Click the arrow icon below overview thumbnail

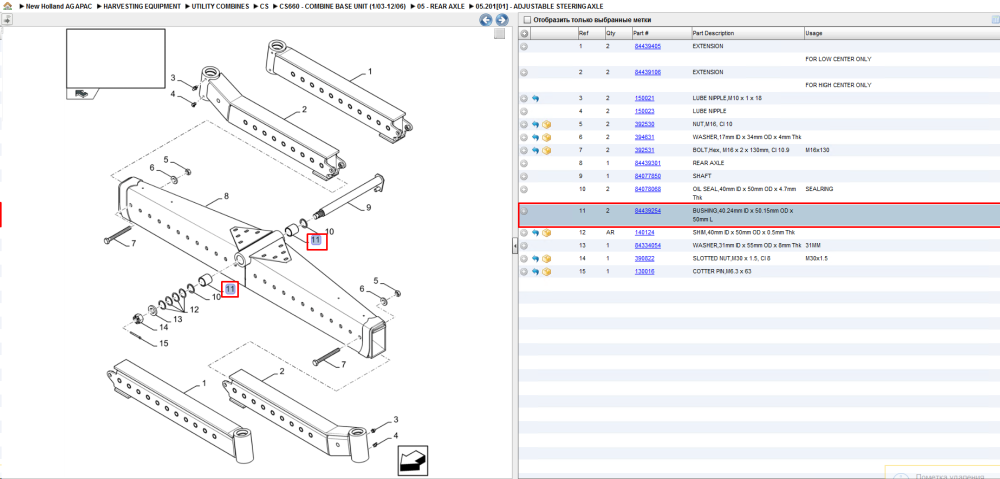click(x=82, y=93)
